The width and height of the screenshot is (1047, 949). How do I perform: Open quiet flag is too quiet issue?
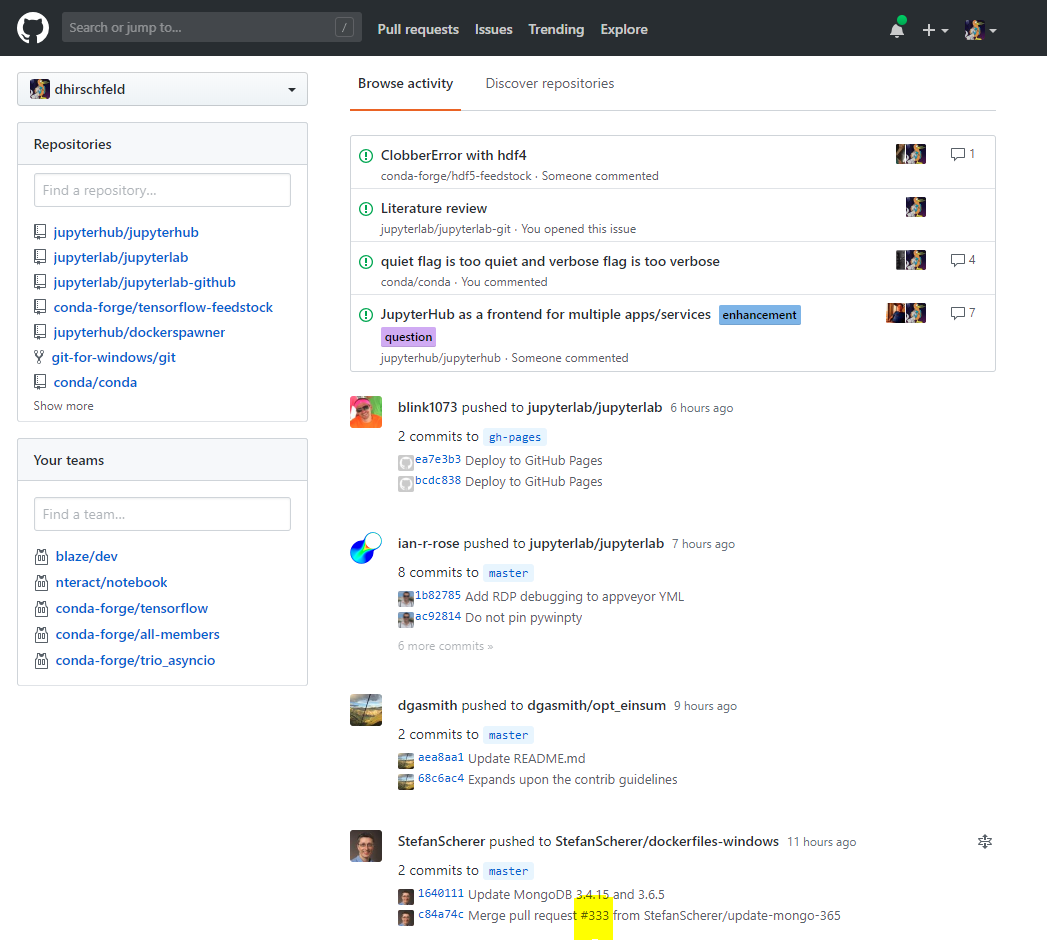tap(550, 262)
